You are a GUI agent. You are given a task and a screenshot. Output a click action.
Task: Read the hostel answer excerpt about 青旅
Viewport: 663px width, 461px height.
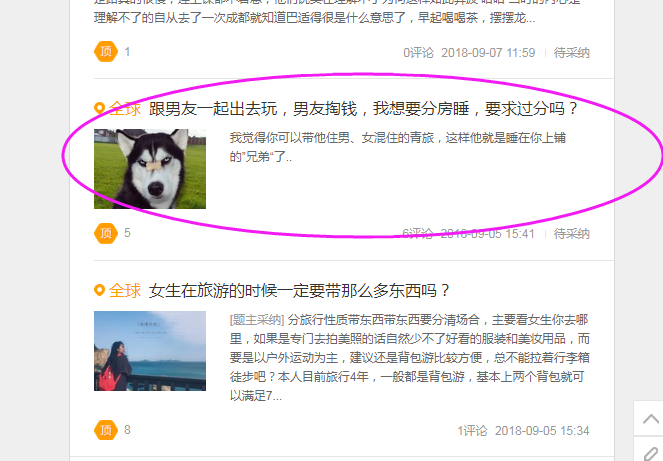pos(397,147)
